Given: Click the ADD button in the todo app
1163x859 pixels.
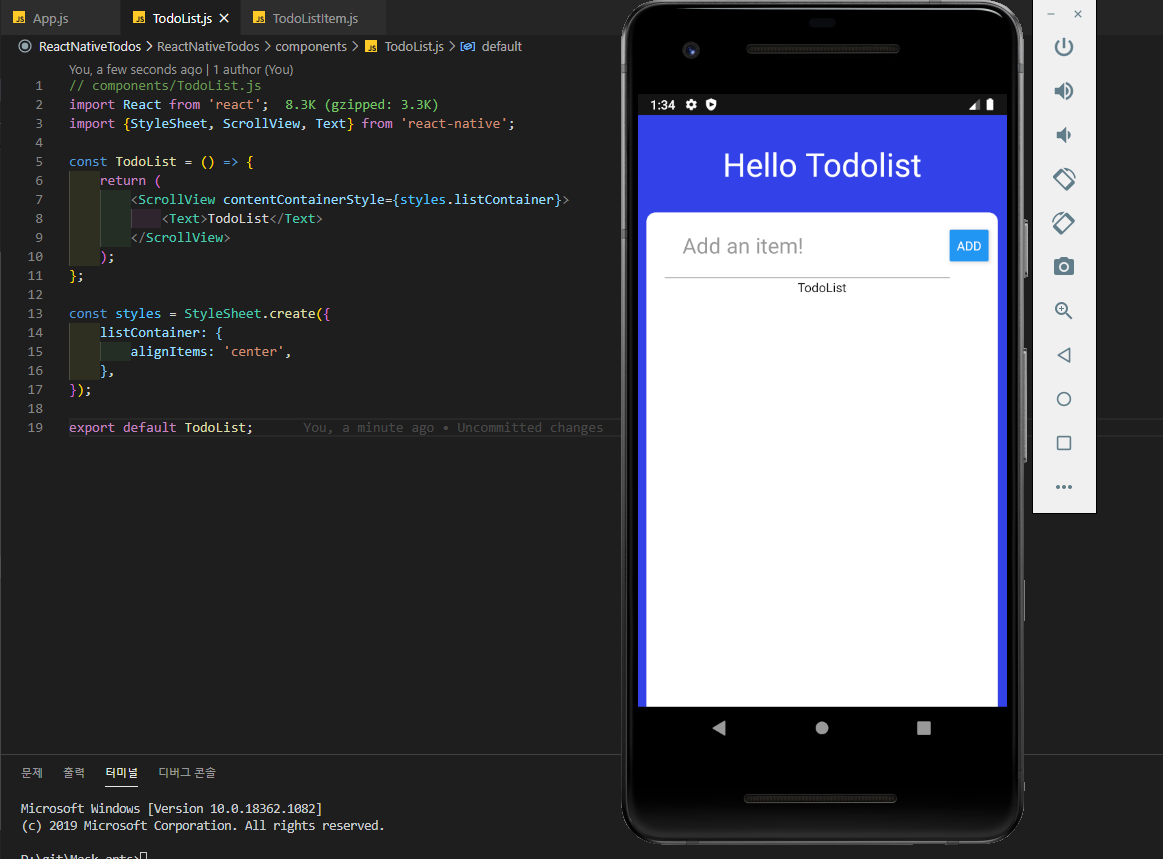Looking at the screenshot, I should pos(968,245).
